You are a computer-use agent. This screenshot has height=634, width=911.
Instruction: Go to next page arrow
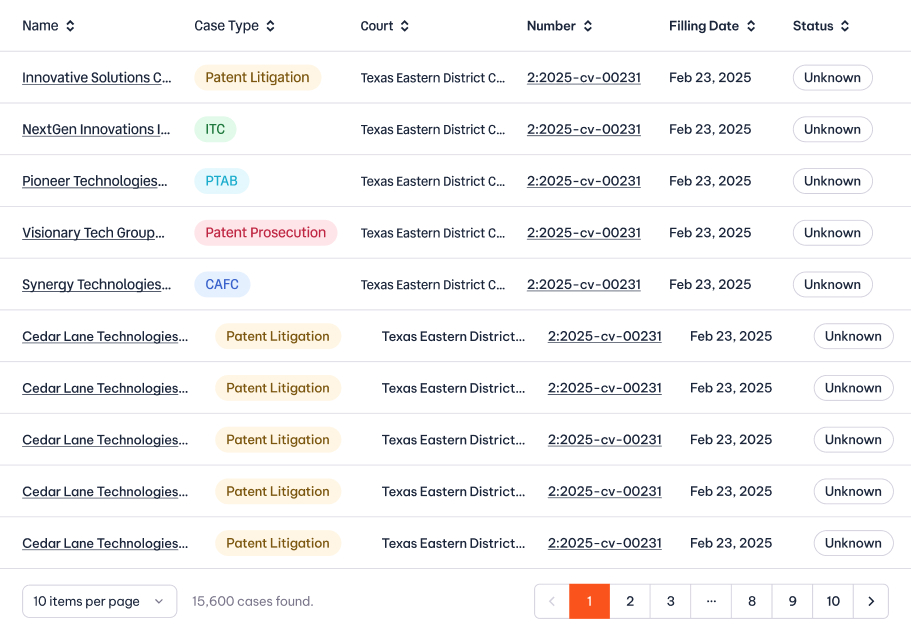pyautogui.click(x=871, y=601)
